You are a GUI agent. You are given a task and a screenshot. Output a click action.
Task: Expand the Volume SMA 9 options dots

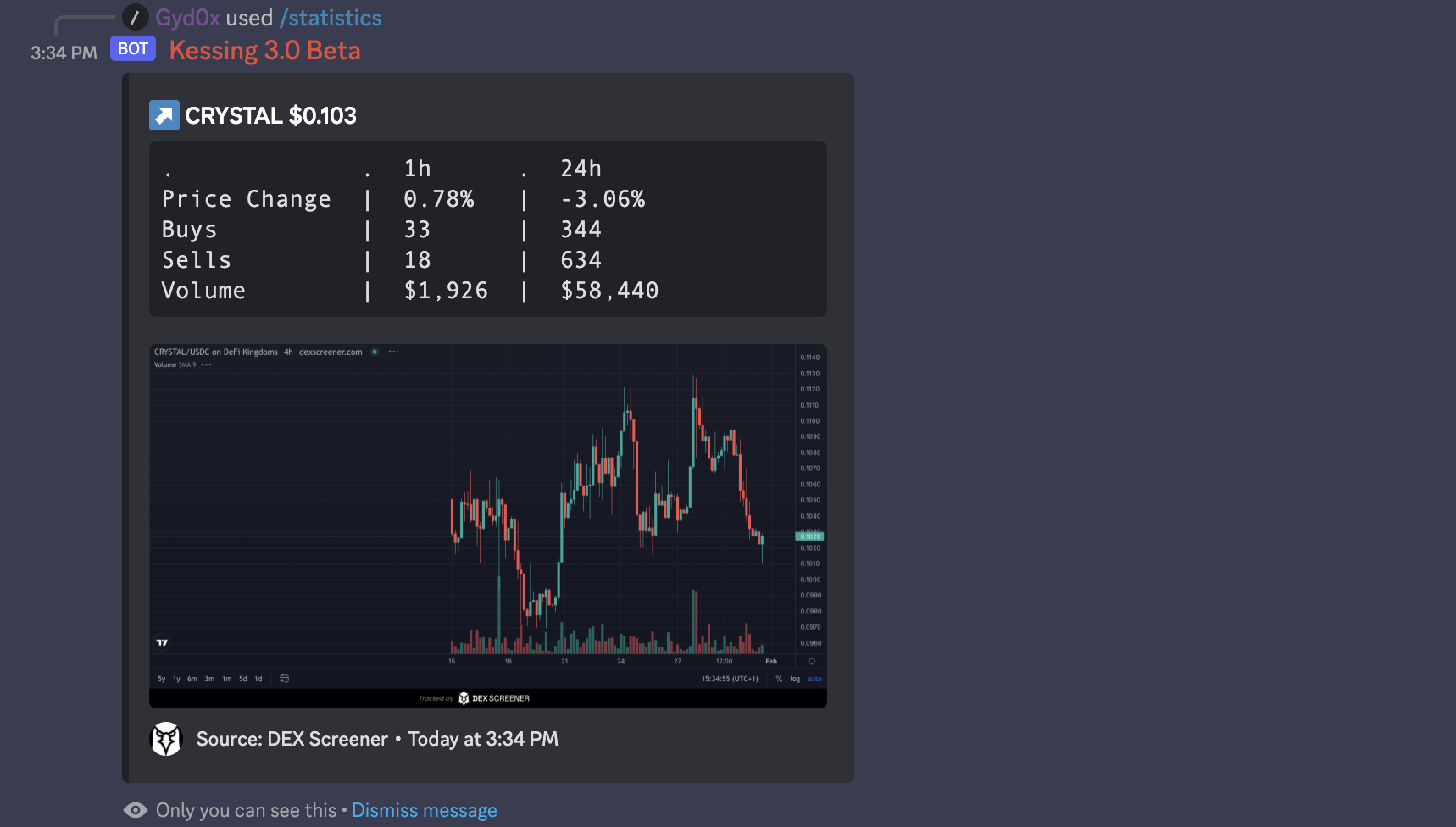coord(206,365)
